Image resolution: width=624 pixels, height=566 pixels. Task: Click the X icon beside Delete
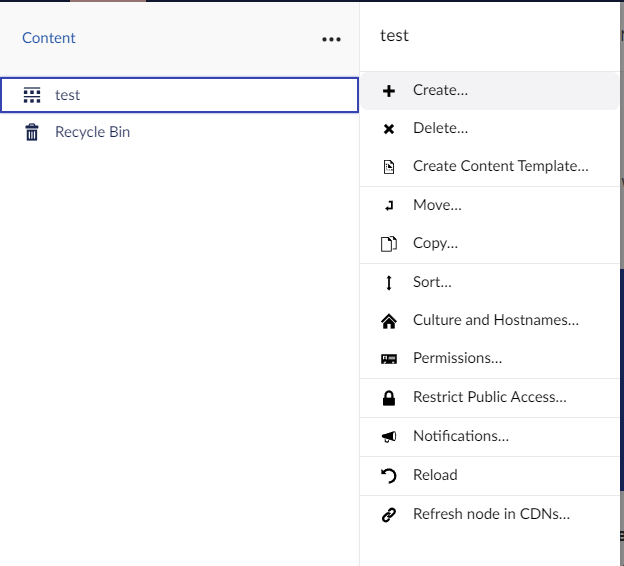point(389,129)
